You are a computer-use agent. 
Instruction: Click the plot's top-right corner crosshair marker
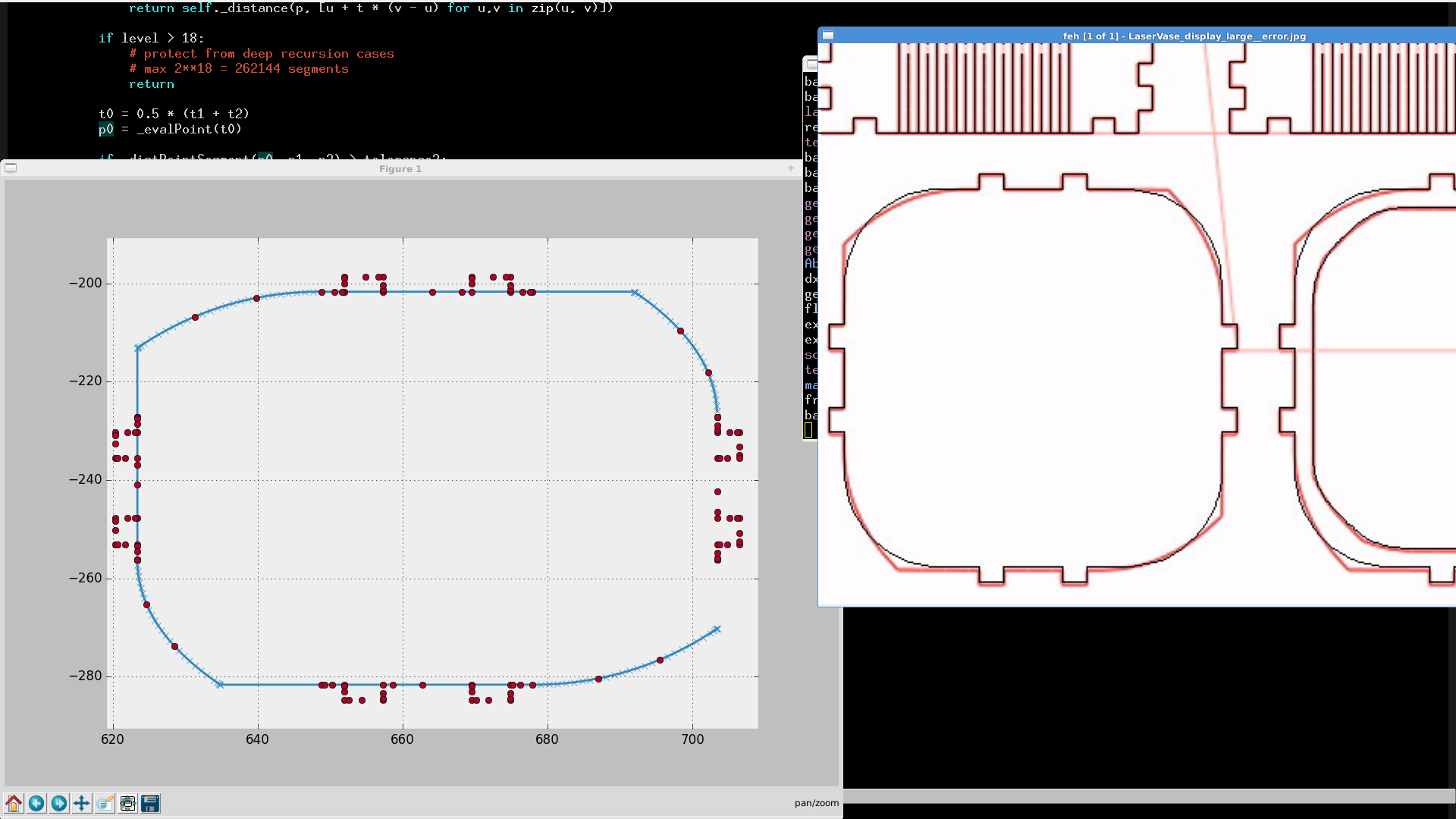635,292
